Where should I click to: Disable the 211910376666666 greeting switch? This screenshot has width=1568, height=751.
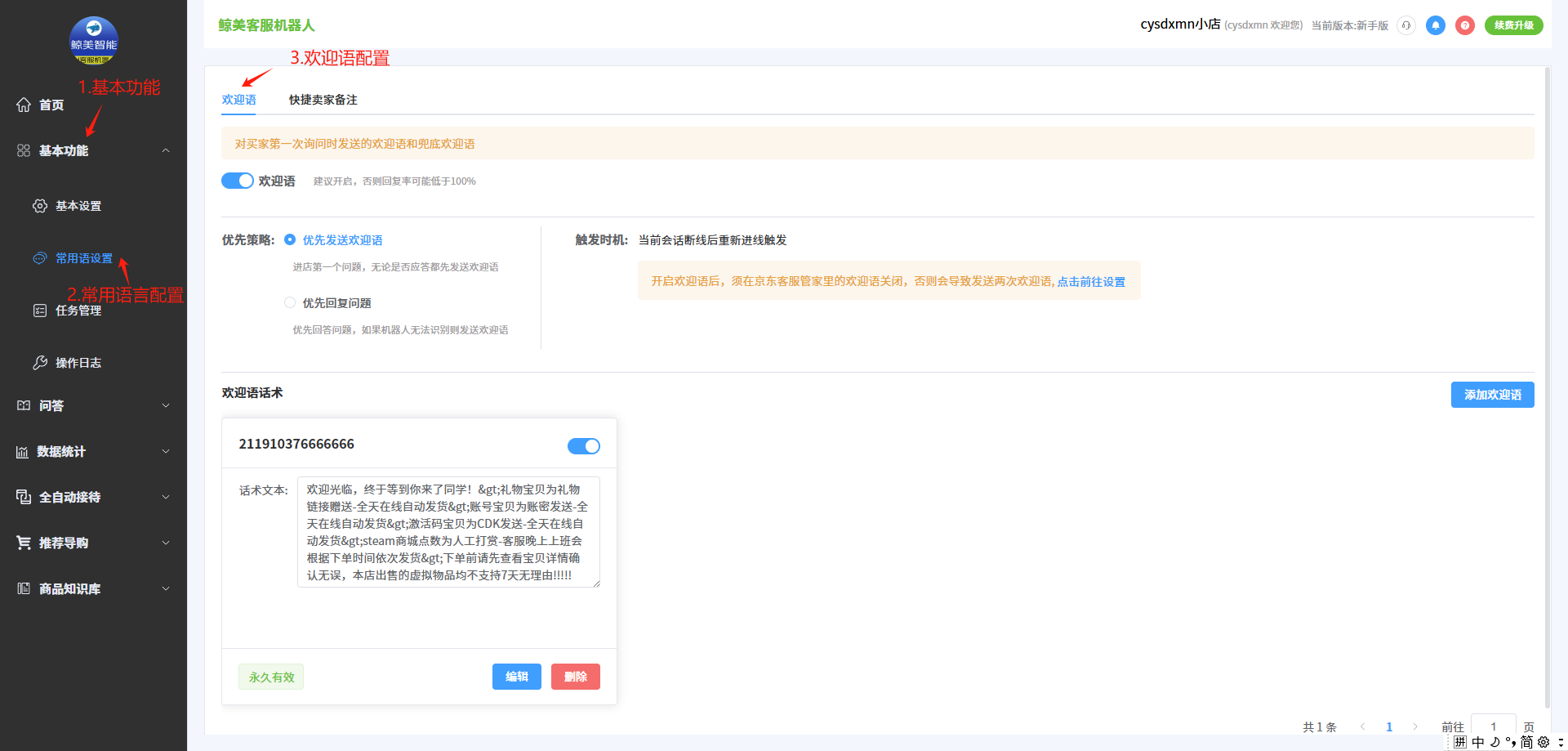pos(583,445)
